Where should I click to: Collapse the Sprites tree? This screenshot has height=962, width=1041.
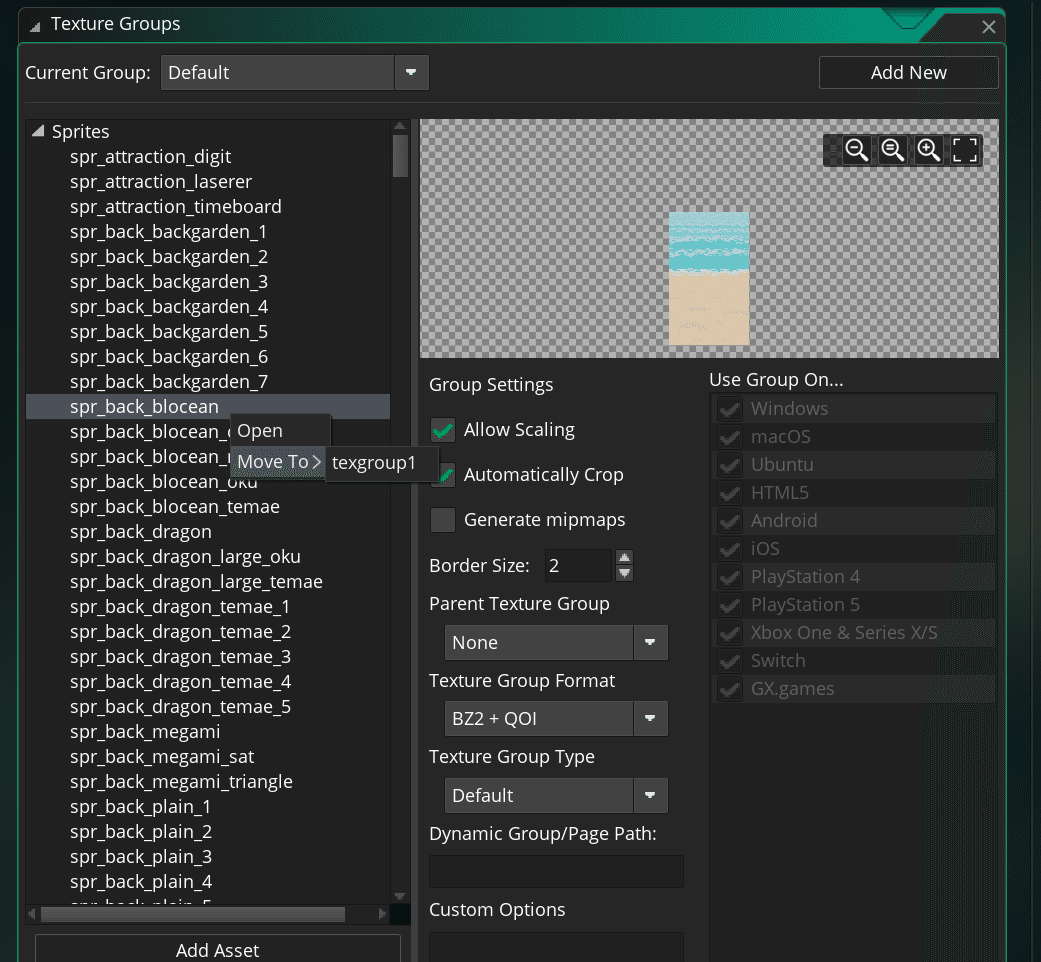tap(38, 131)
